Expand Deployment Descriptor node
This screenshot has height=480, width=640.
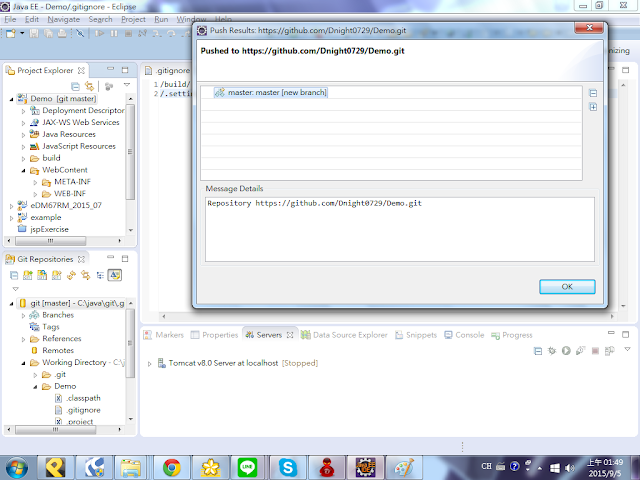(23, 111)
